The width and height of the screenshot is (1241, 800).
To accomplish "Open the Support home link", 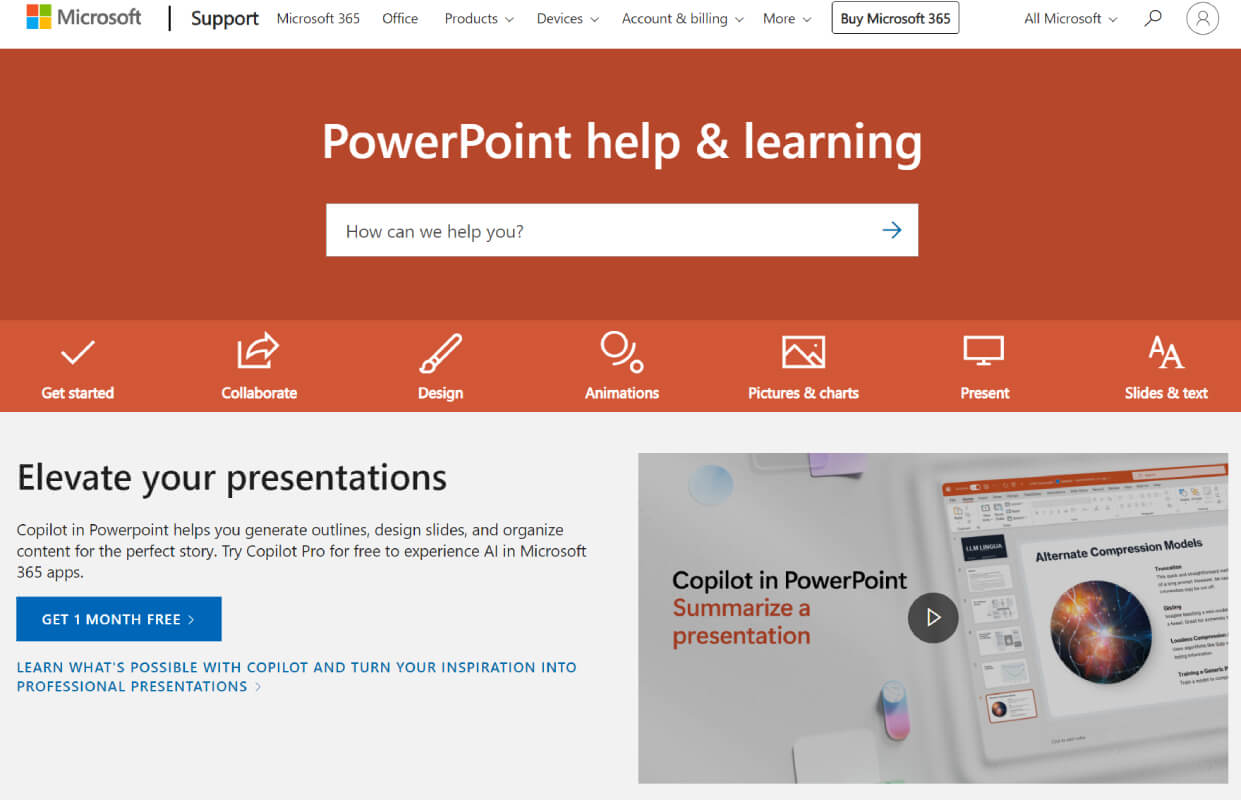I will tap(225, 18).
